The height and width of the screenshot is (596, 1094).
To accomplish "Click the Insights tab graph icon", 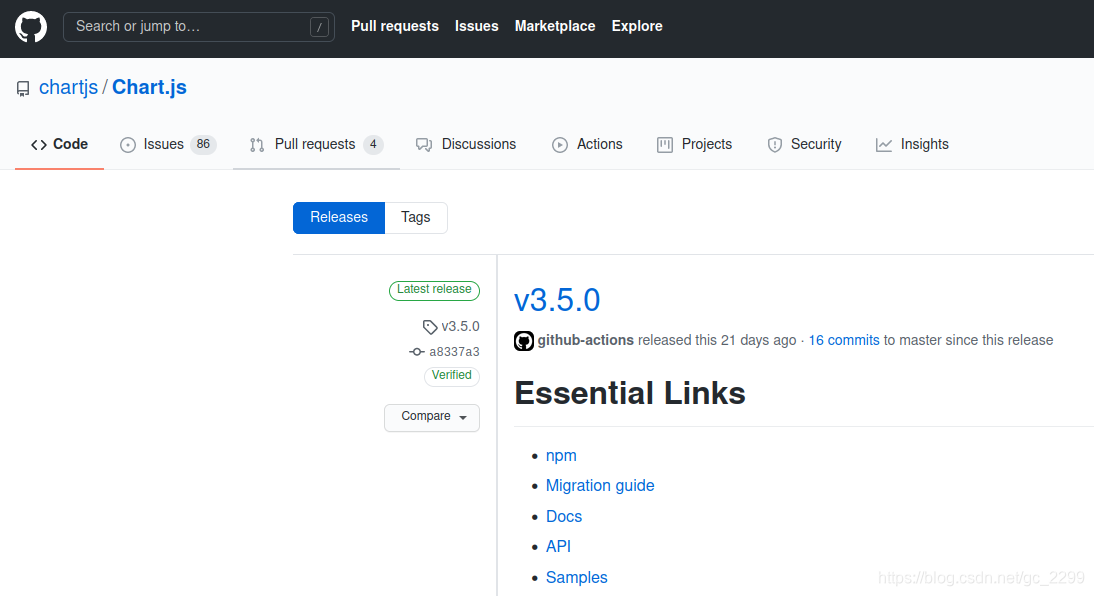I will tap(884, 144).
